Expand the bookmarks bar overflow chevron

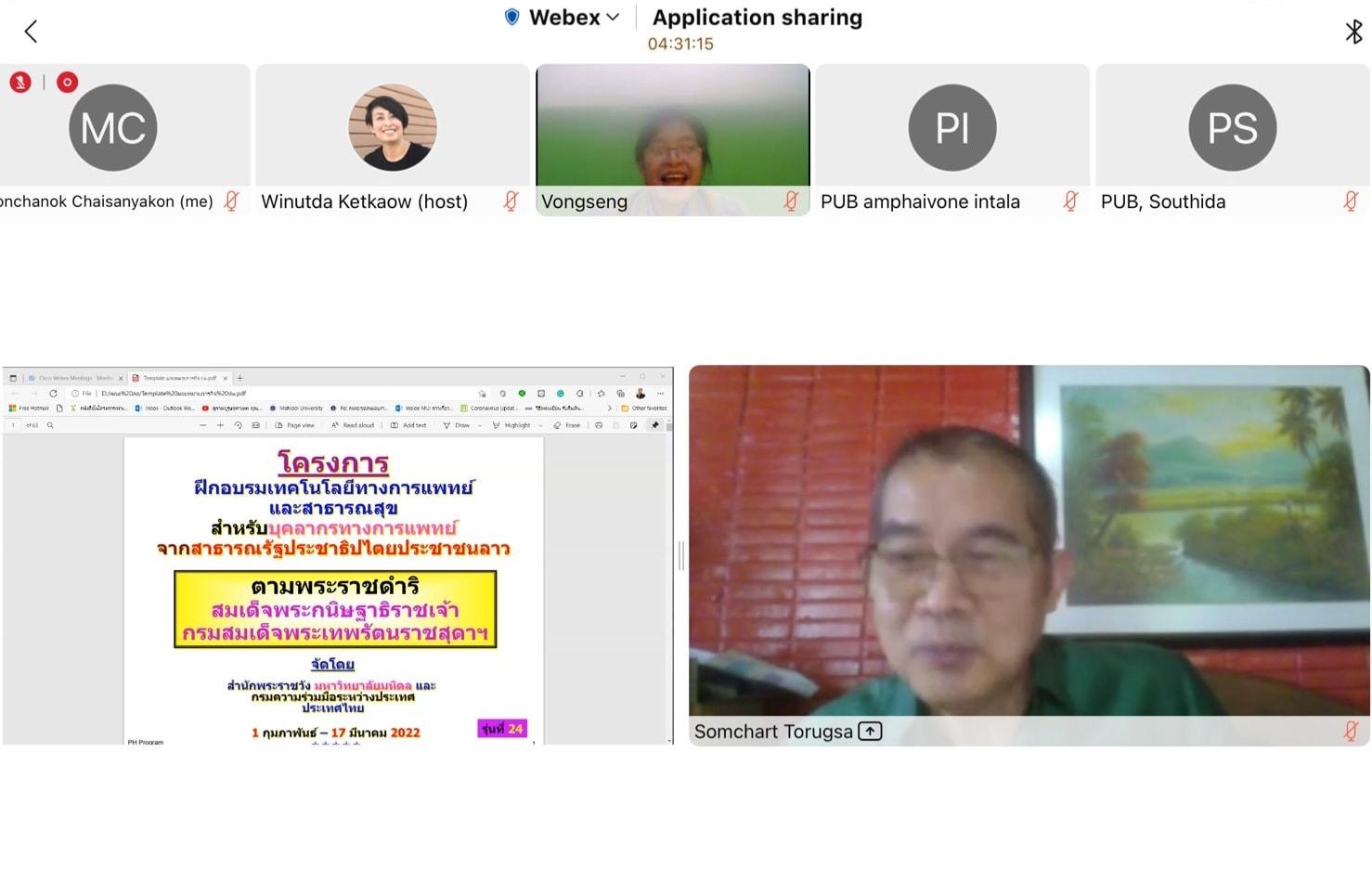610,409
